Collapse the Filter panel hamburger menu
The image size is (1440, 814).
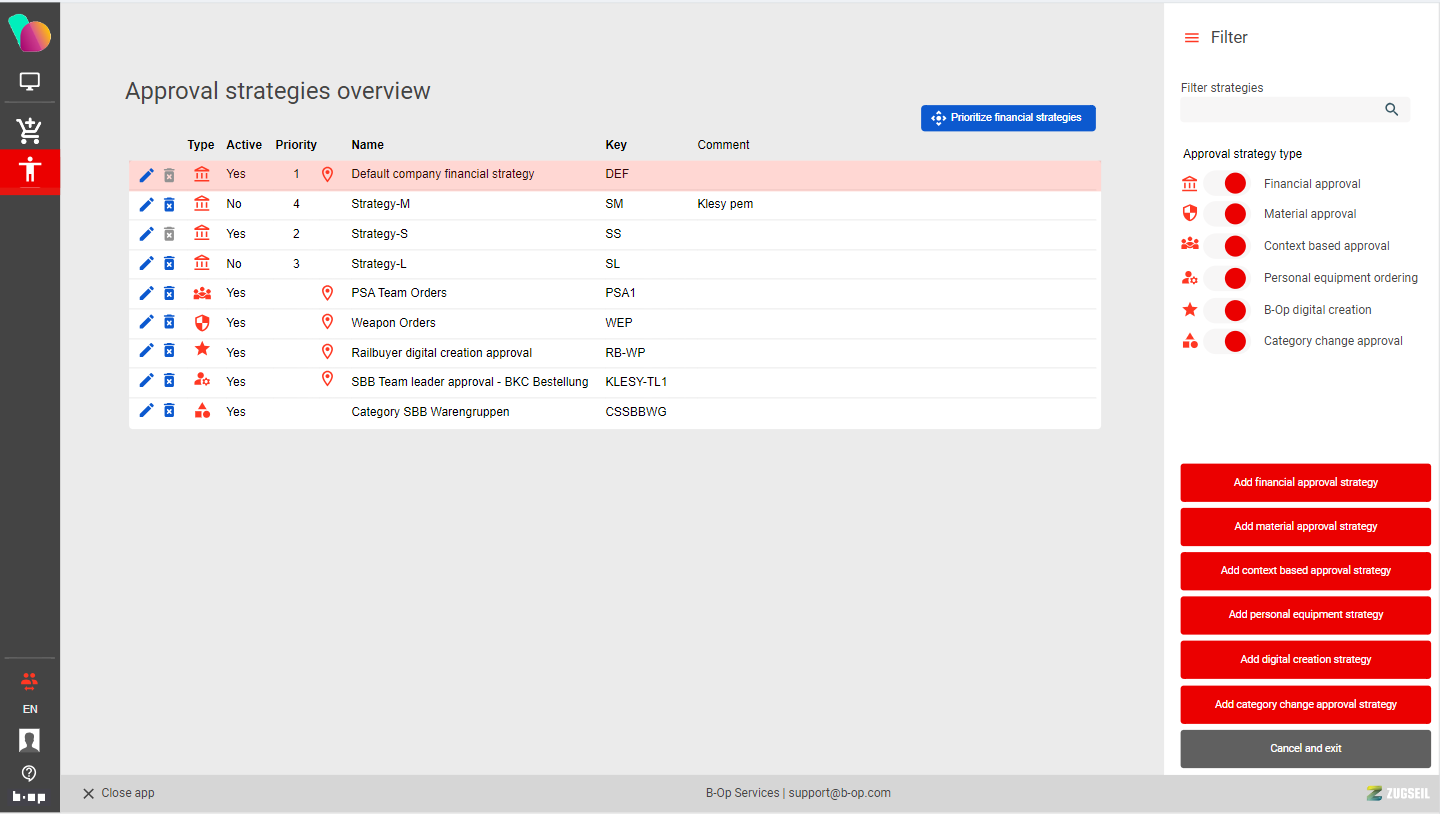1191,38
